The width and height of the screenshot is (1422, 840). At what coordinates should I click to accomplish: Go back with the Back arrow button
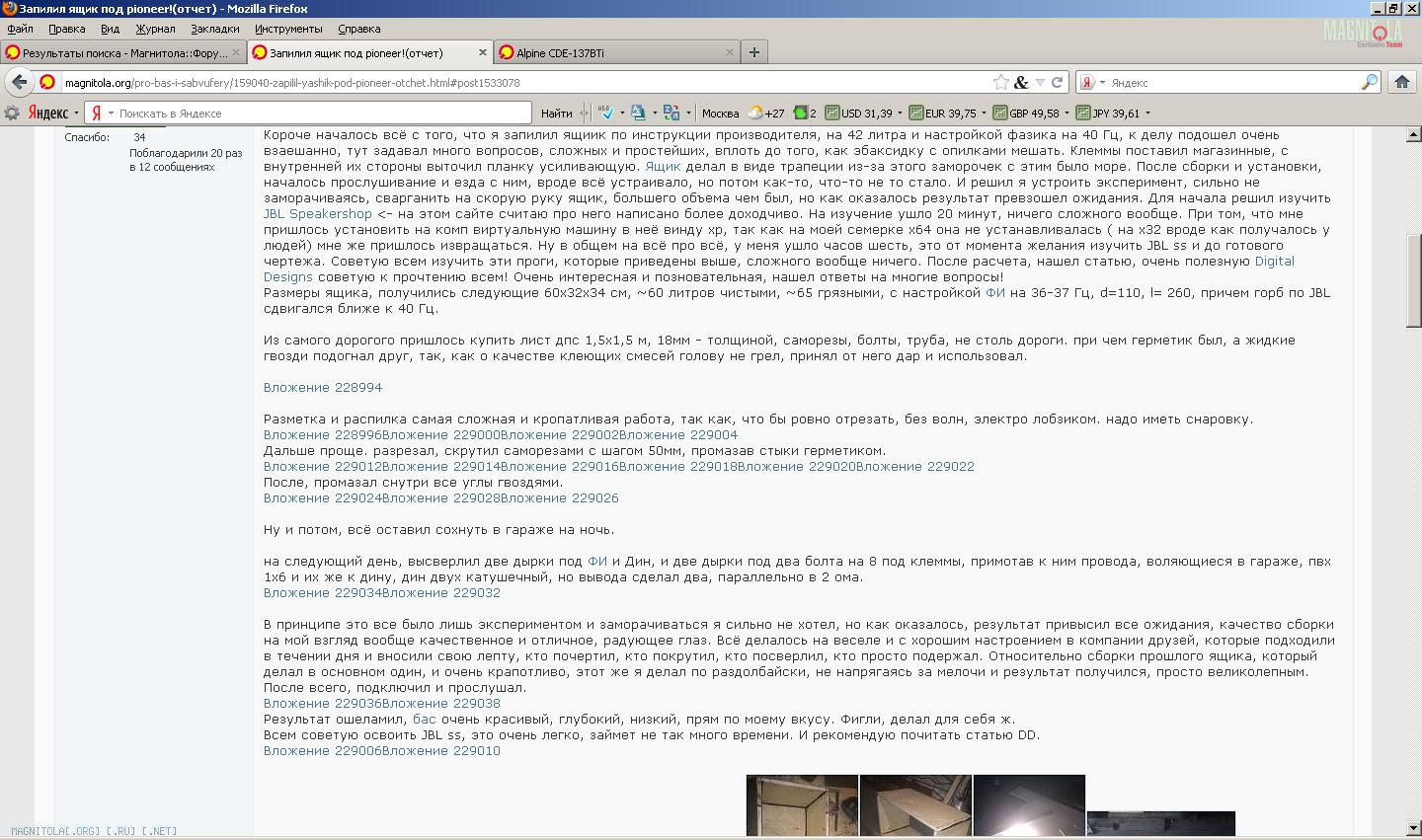(19, 82)
